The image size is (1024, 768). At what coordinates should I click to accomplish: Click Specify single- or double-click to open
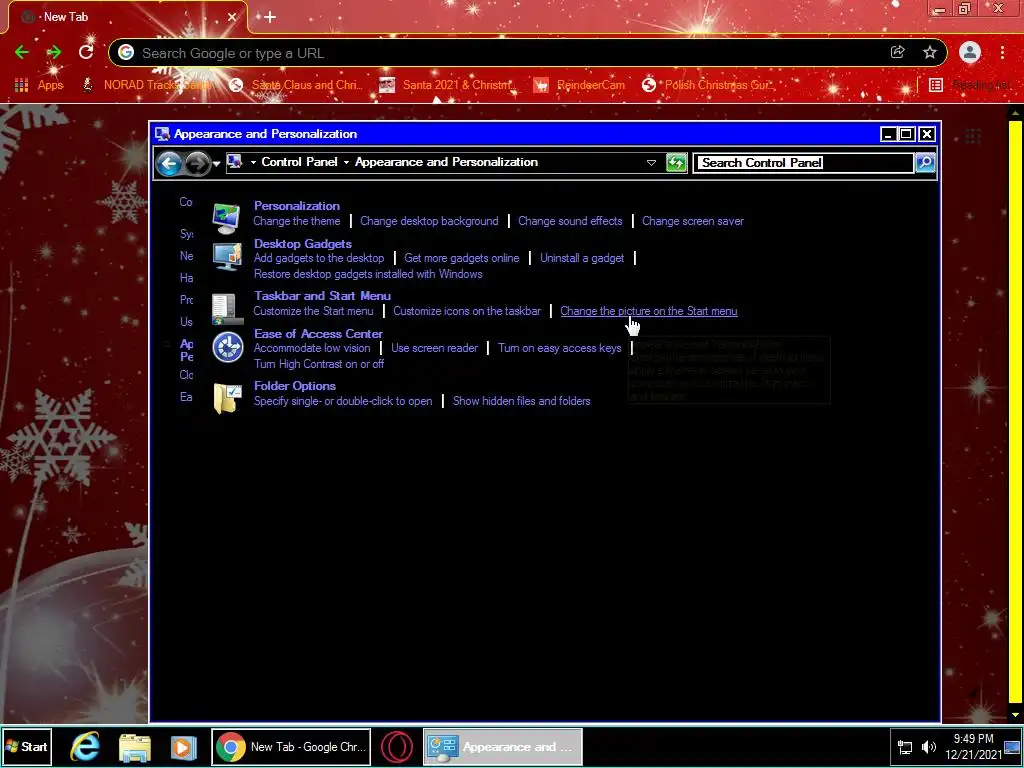343,401
